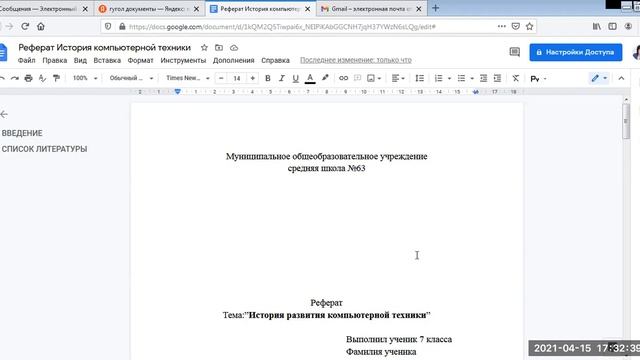Open comment history icon
This screenshot has height=360, width=640.
click(x=515, y=52)
